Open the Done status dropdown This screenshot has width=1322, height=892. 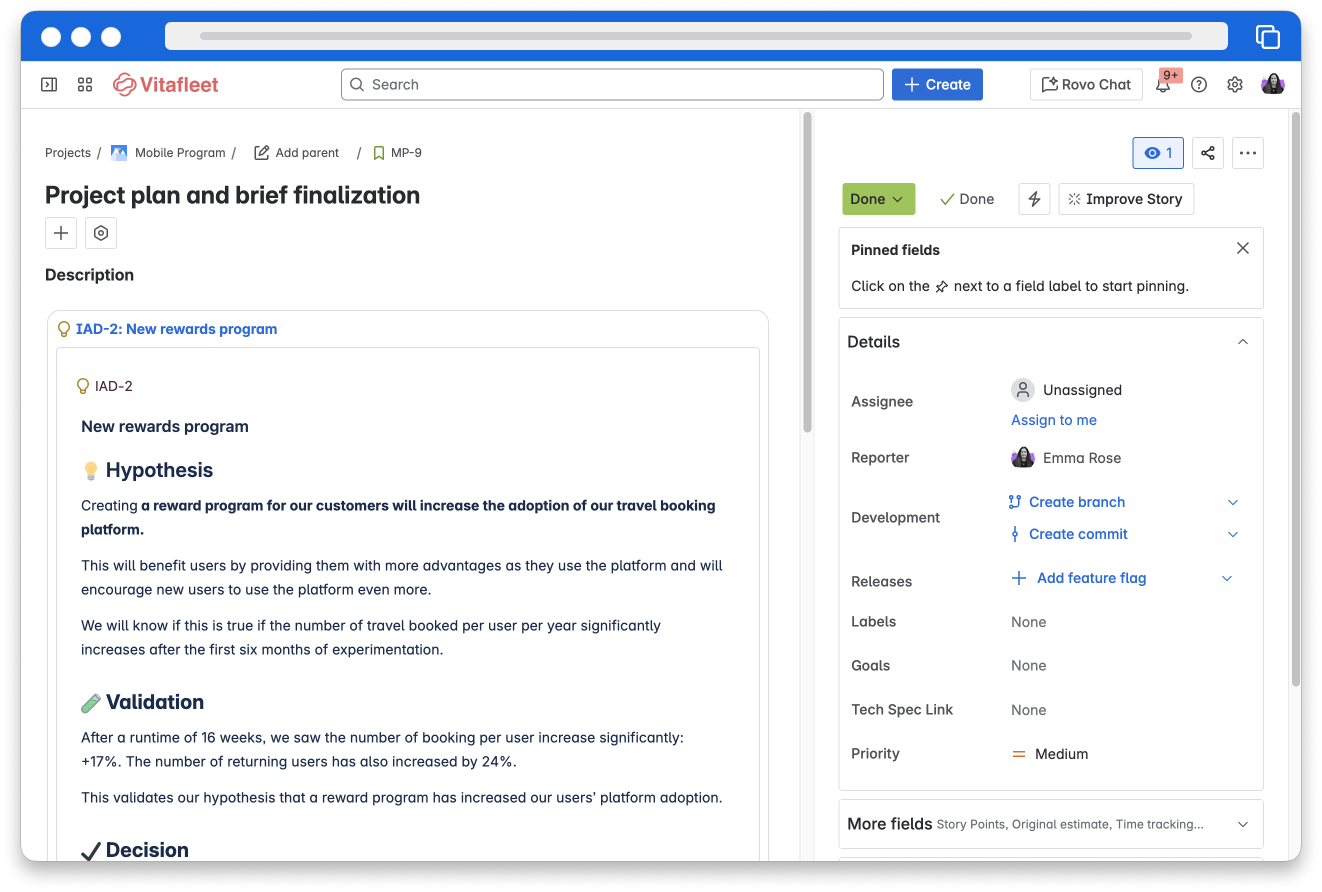[878, 199]
